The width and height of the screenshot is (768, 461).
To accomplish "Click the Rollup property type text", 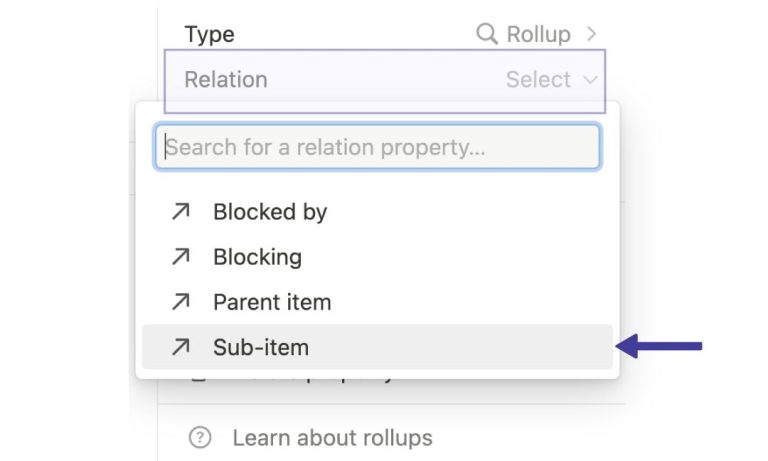I will click(x=538, y=34).
